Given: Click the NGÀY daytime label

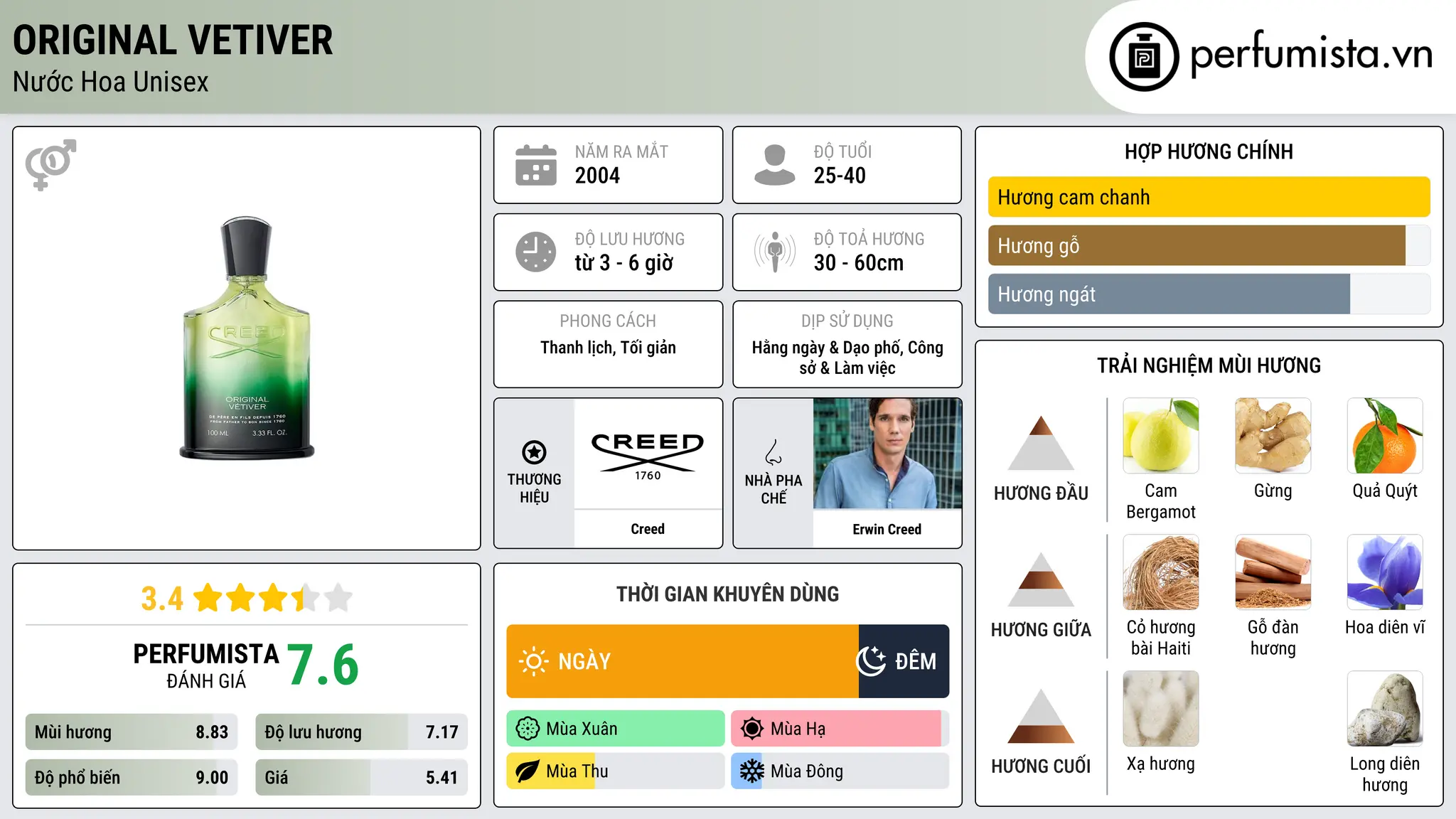Looking at the screenshot, I should 584,661.
